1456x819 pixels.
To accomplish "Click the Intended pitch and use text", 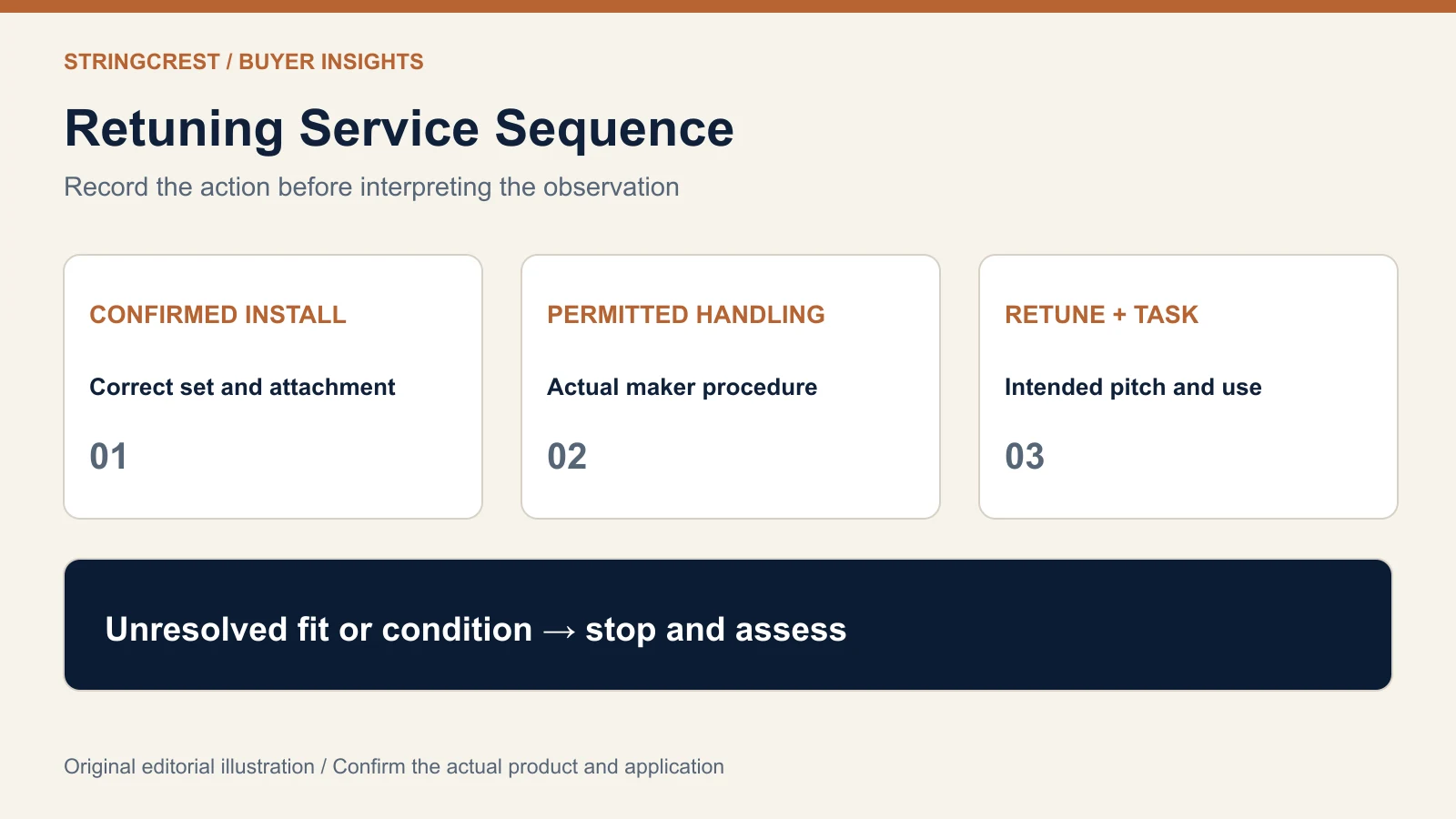I will [1133, 387].
